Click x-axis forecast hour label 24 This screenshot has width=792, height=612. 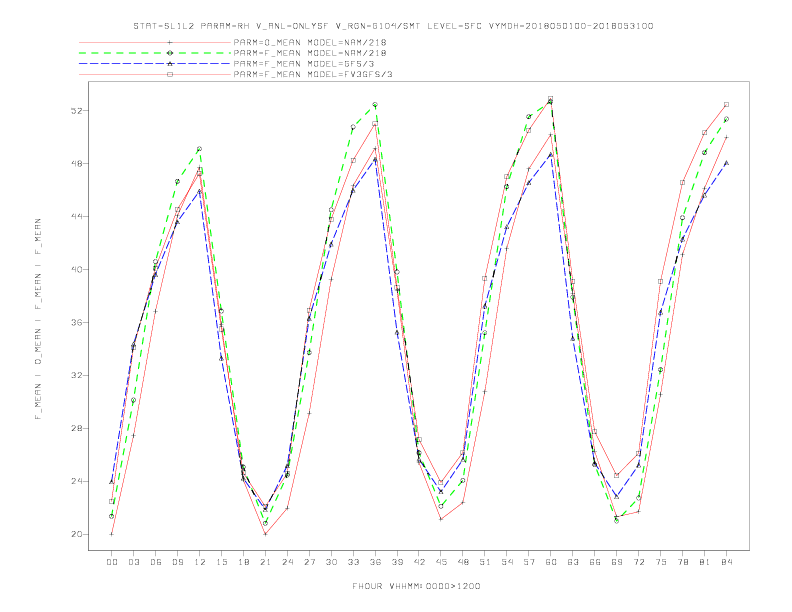pos(287,562)
